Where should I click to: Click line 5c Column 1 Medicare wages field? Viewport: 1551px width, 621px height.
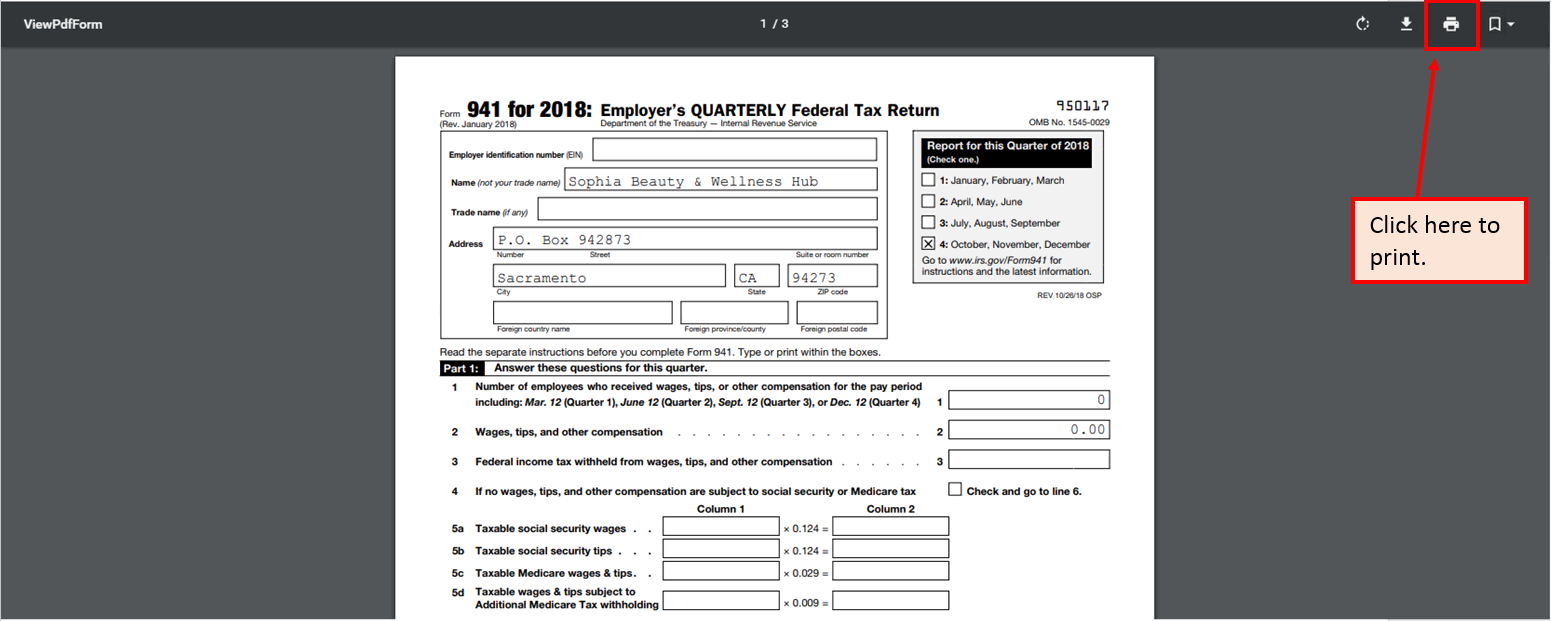coord(721,571)
